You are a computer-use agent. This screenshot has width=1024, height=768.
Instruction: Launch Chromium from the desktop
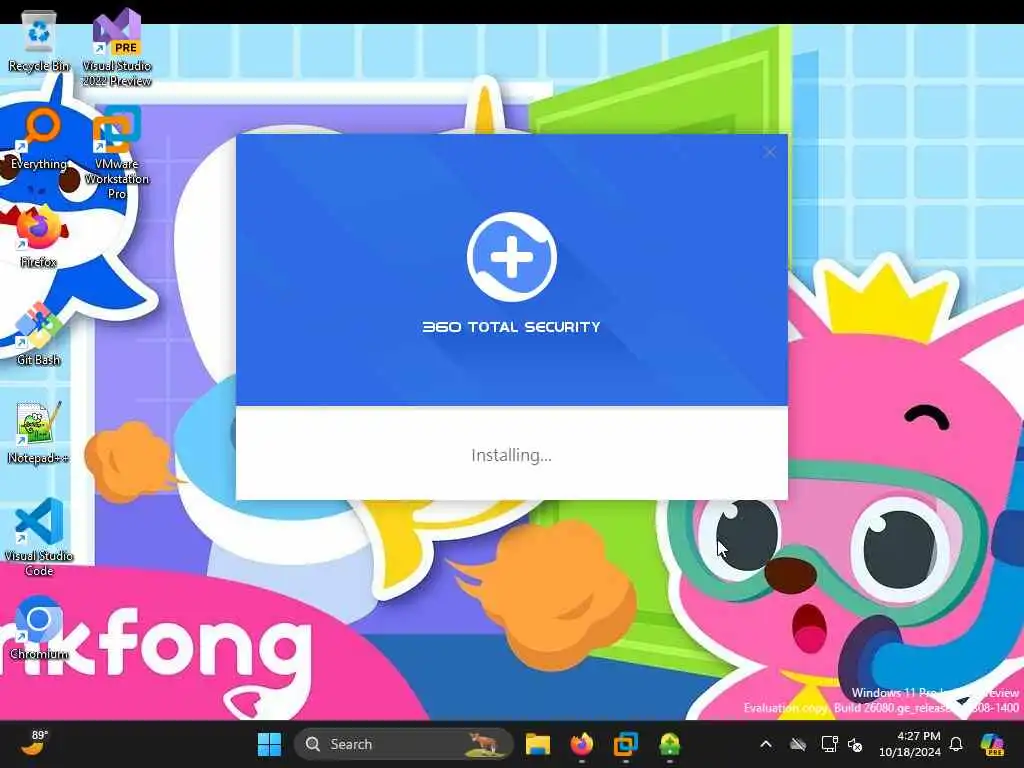point(39,628)
